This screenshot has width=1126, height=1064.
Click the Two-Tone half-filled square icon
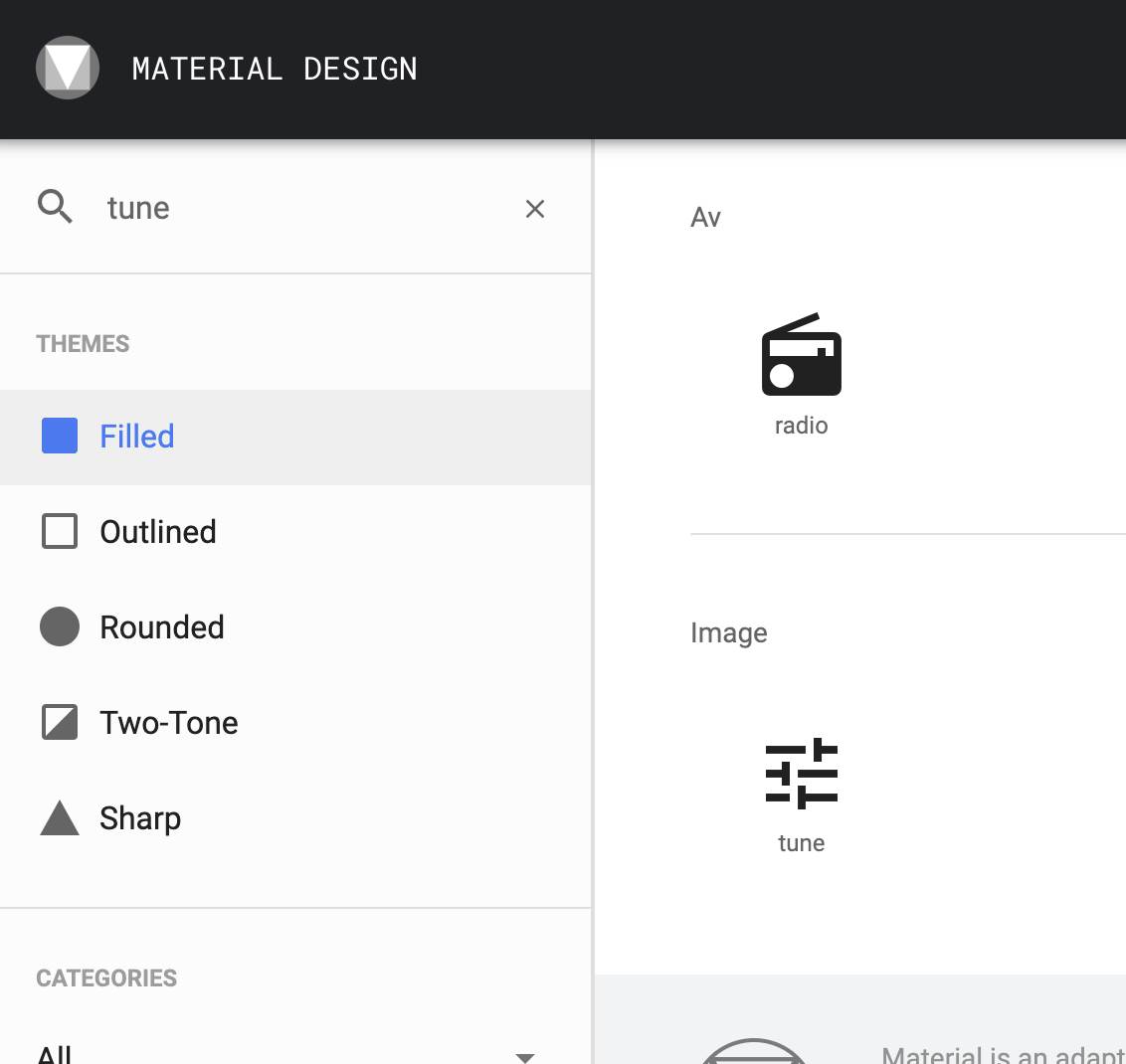pos(59,722)
